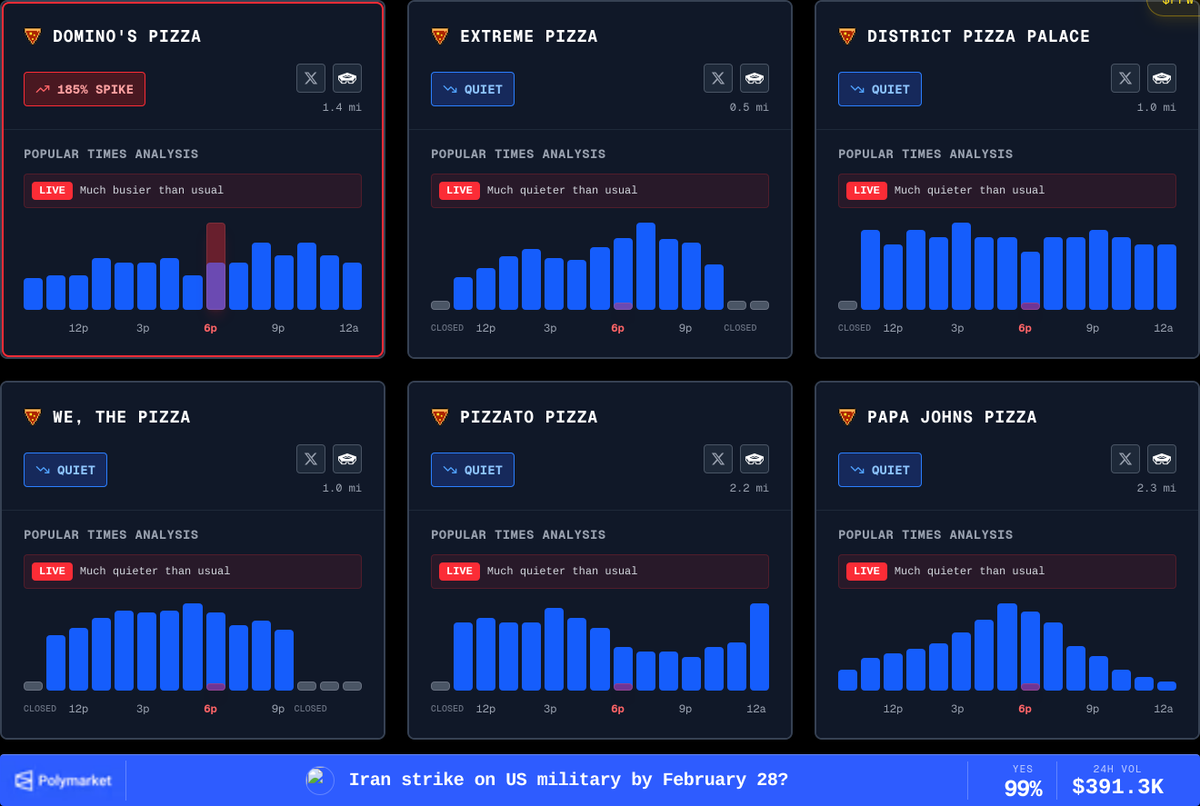Viewport: 1200px width, 806px height.
Task: Click the QUIET badge on District Pizza Palace
Action: tap(879, 89)
